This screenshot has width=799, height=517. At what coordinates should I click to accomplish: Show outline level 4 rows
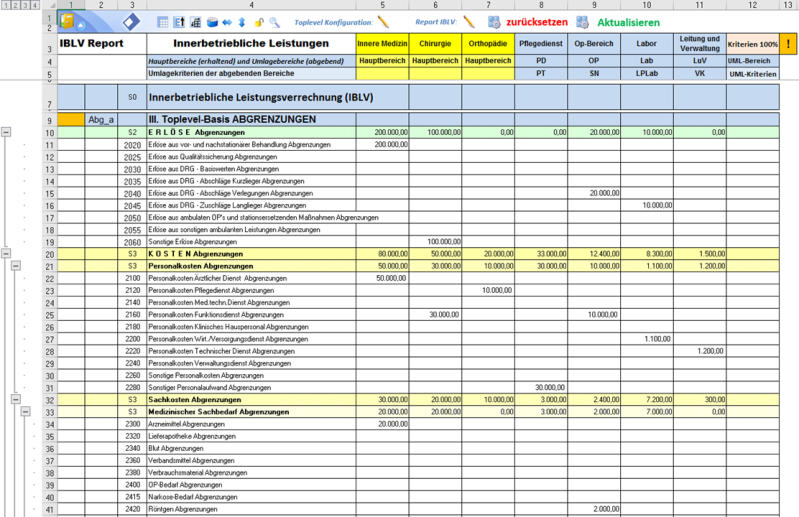coord(36,6)
